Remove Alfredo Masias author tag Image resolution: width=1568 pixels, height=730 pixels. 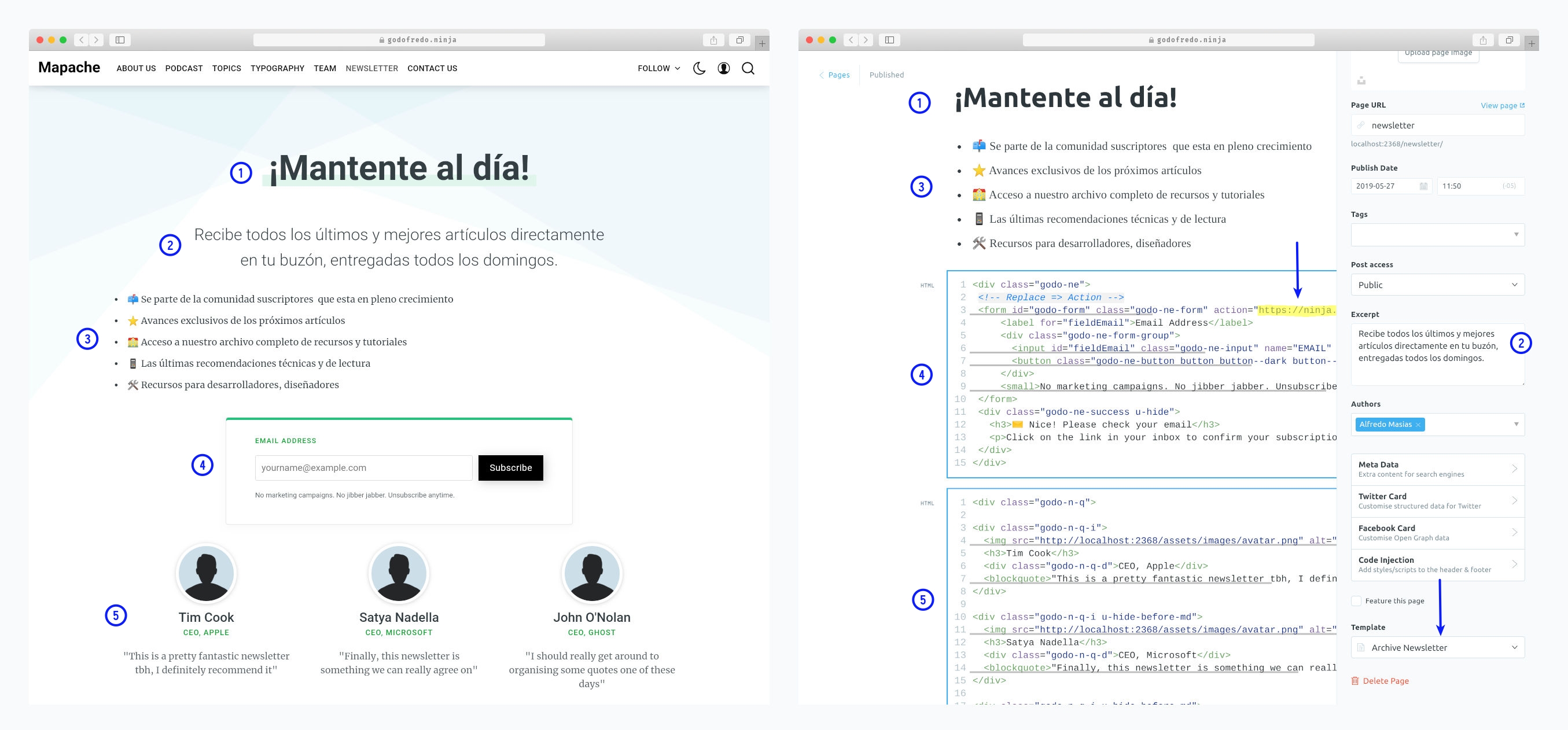[x=1418, y=425]
